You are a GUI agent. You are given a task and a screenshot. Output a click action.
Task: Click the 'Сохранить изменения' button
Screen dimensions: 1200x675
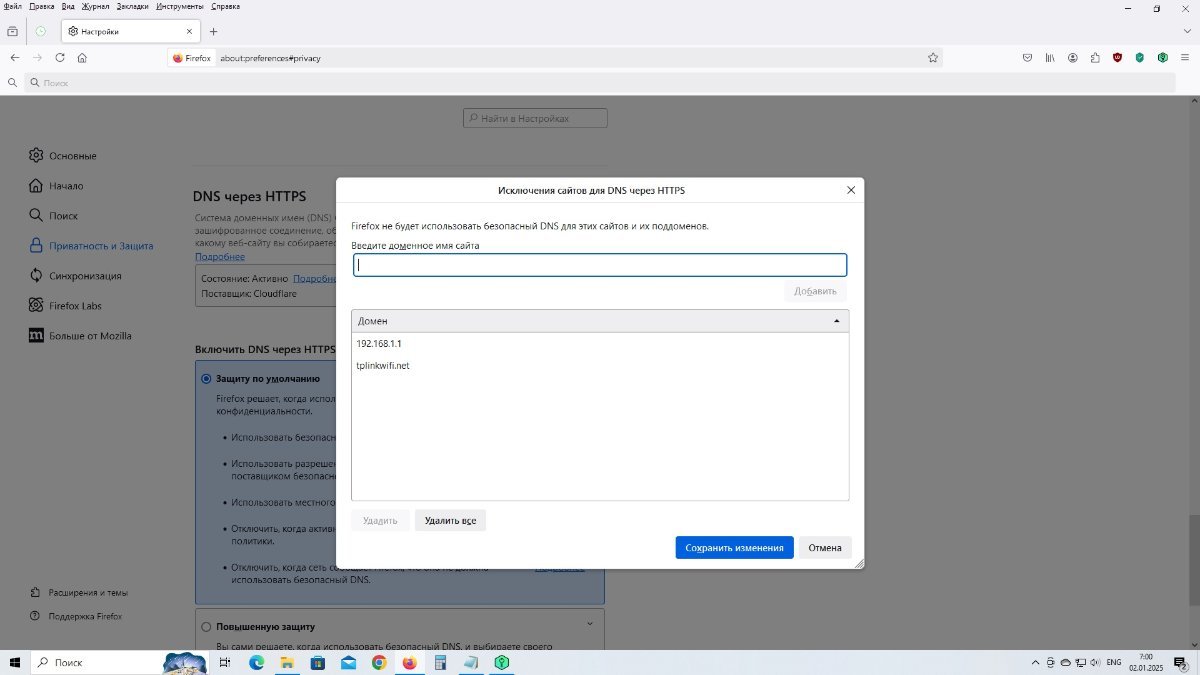pyautogui.click(x=734, y=548)
